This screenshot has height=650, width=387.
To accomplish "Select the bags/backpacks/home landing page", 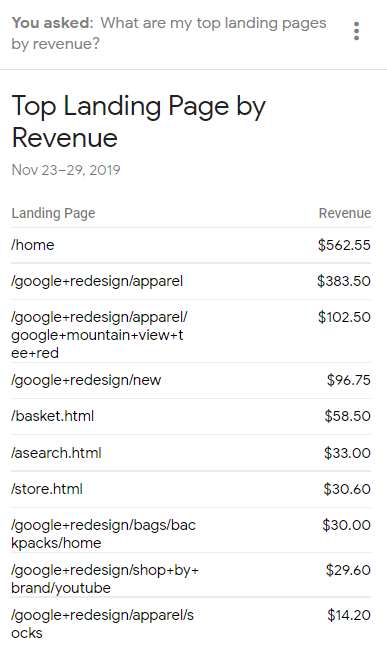I will click(x=104, y=534).
